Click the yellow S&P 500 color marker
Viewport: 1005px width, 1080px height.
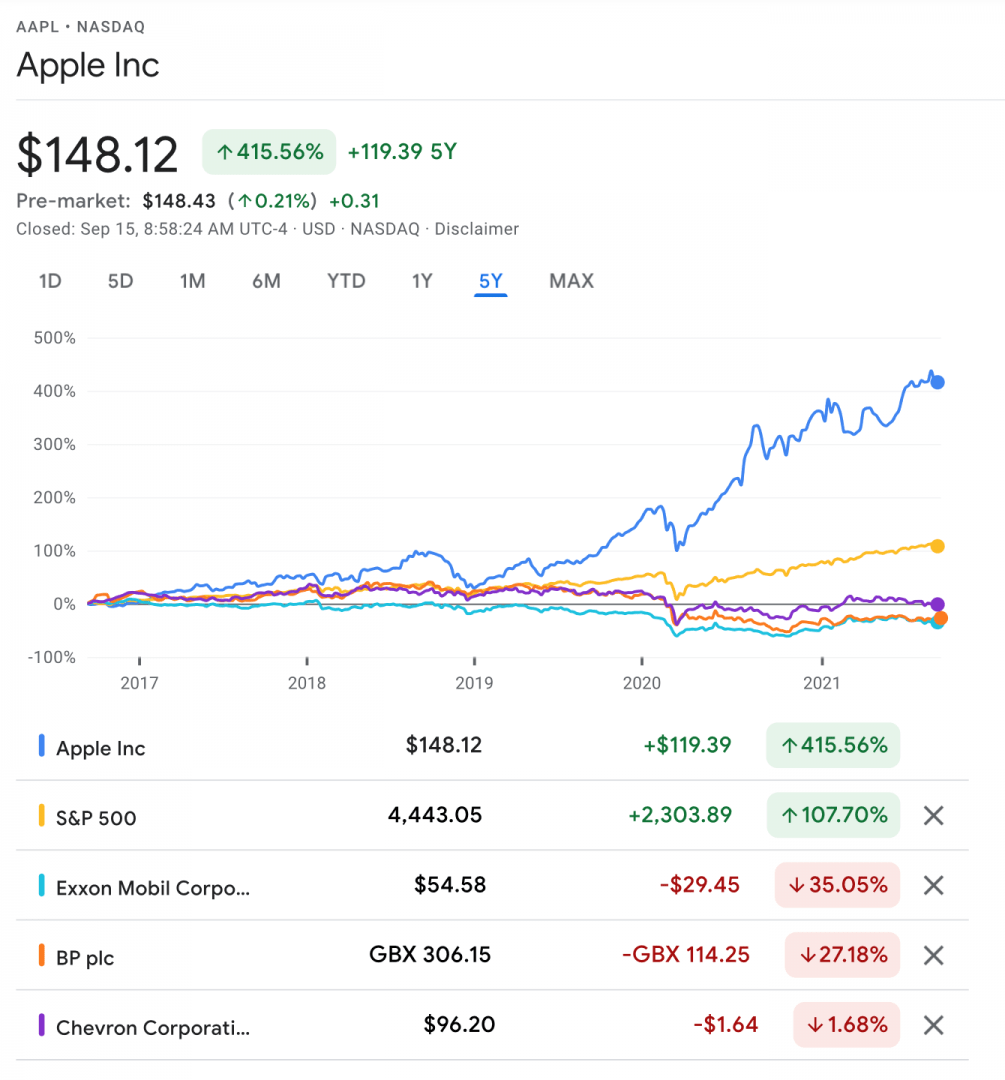(x=41, y=815)
